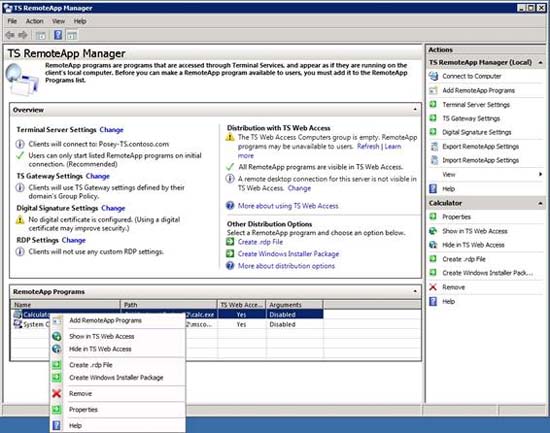Open More about using TS Web Access link

point(288,206)
